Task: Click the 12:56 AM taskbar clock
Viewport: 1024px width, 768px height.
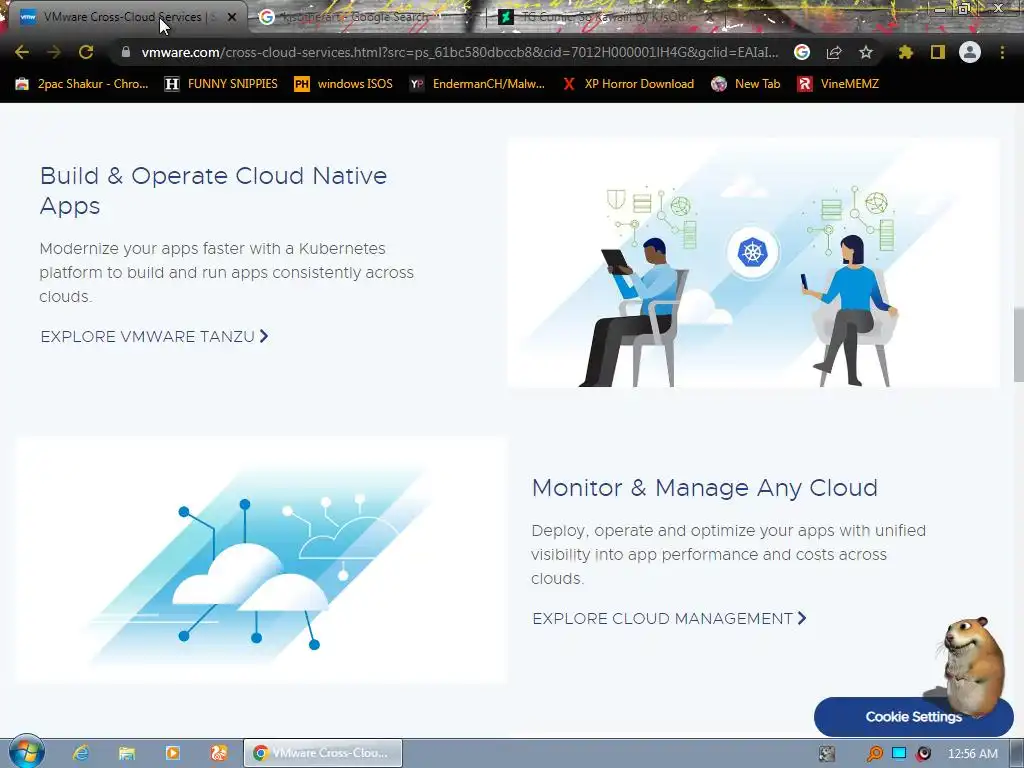Action: [x=972, y=754]
